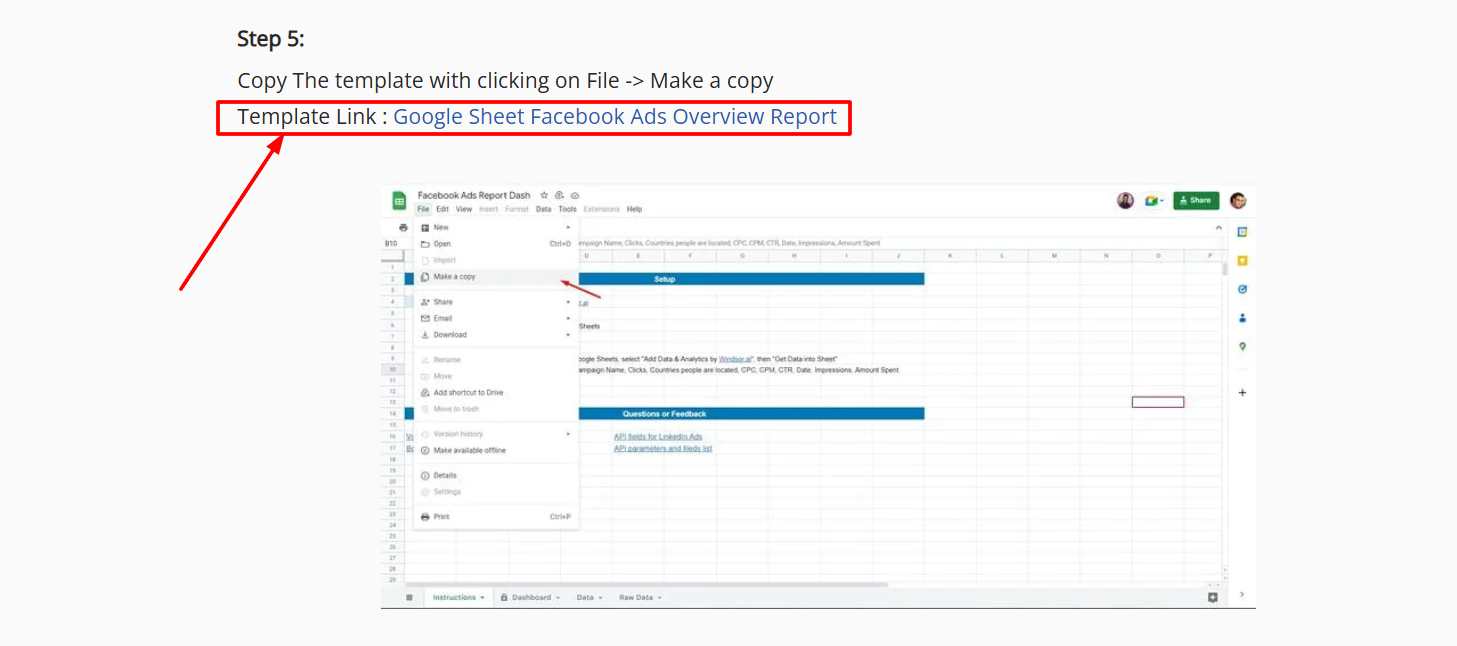Expand the New submenu in File menu
This screenshot has height=646, width=1457.
pos(496,227)
